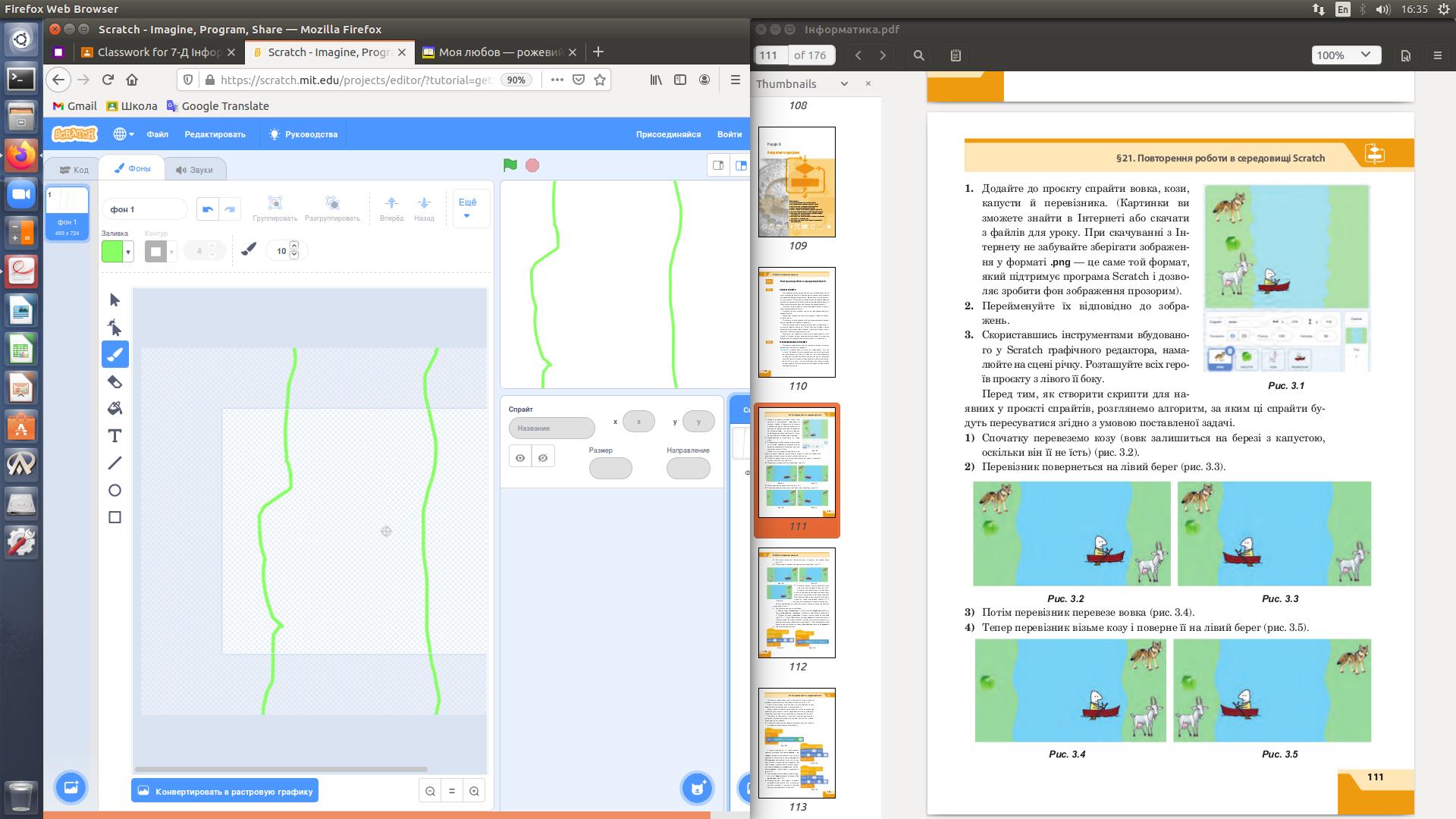The width and height of the screenshot is (1456, 819).
Task: Choose the Text tool
Action: (x=115, y=436)
